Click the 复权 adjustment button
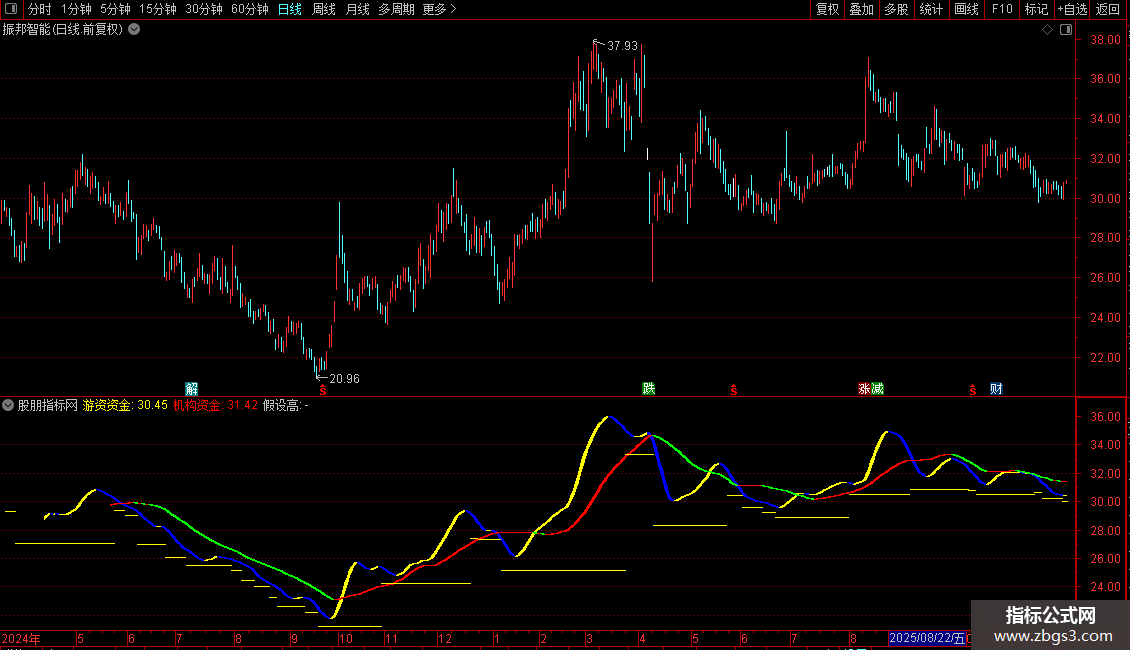 [x=827, y=9]
